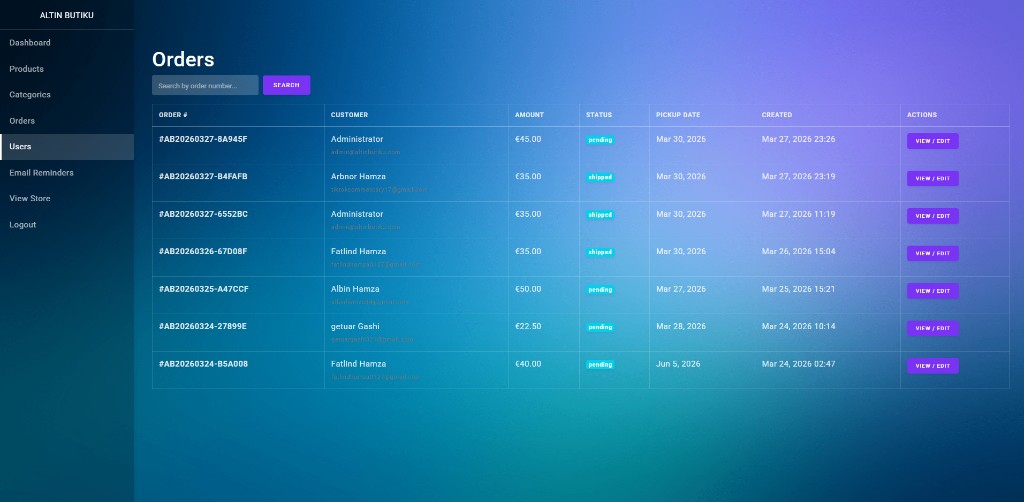Screen dimensions: 1024x502
Task: View/Edit Albin Hamza's €50.00 order
Action: pos(932,291)
